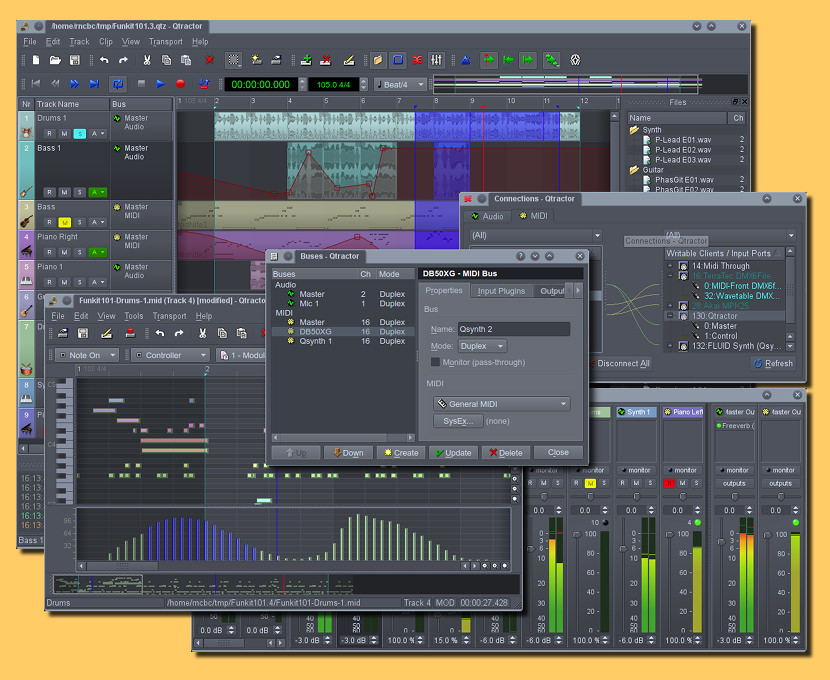This screenshot has width=830, height=680.
Task: Click the Undo arrow in main toolbar
Action: pos(103,60)
